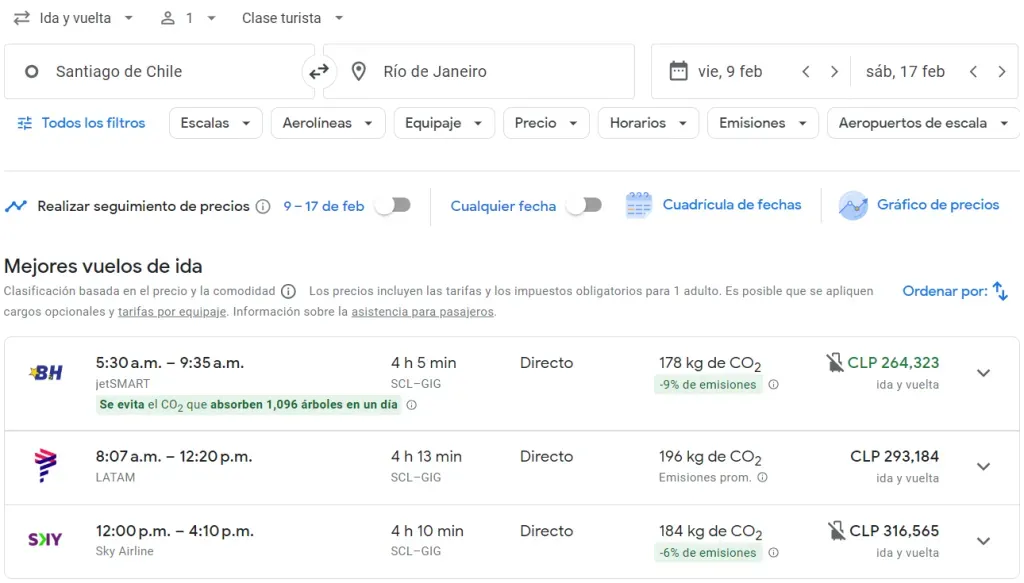Open the Clase turista cabin class dropdown
Image resolution: width=1024 pixels, height=583 pixels.
pos(293,18)
